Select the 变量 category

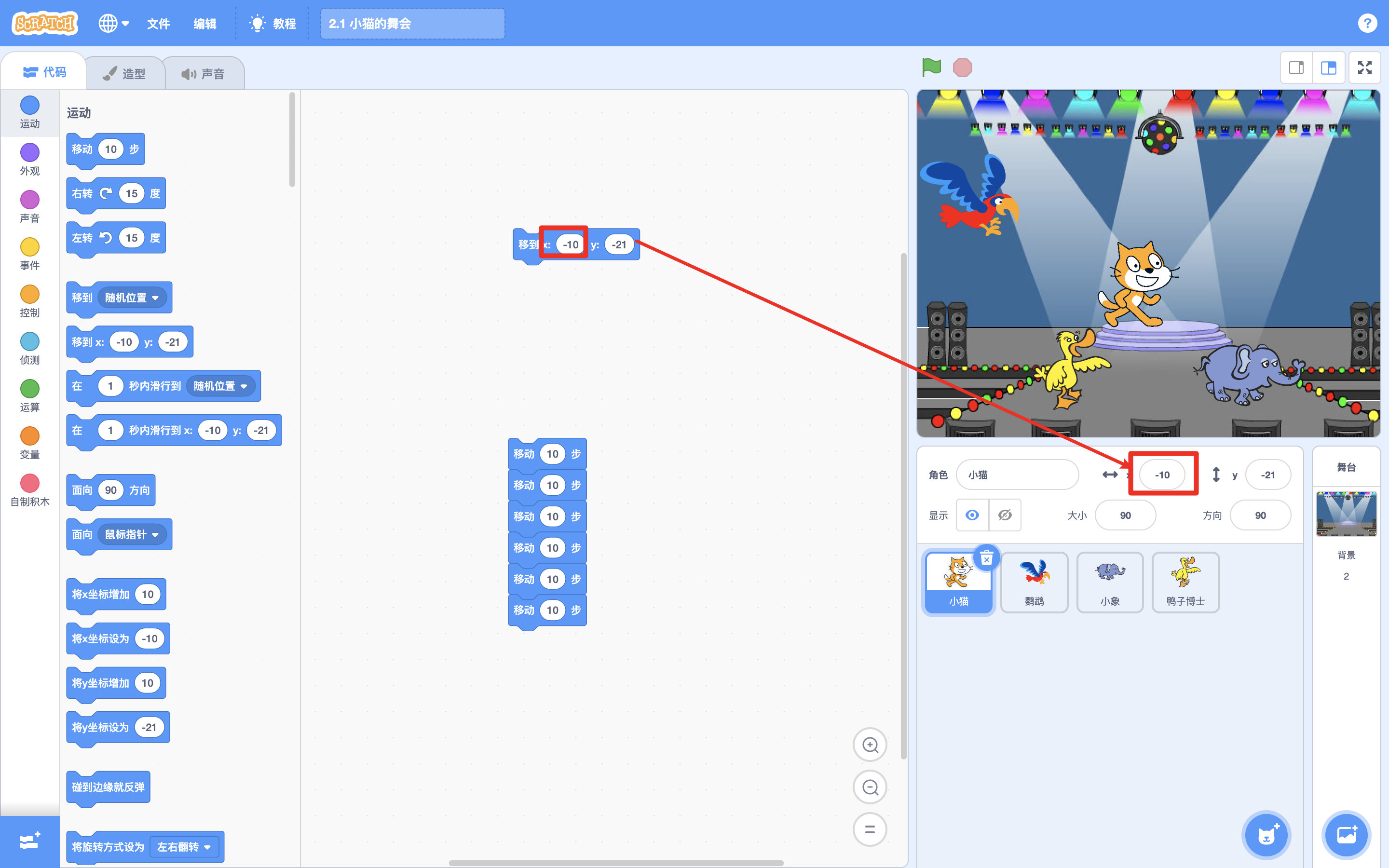coord(30,443)
